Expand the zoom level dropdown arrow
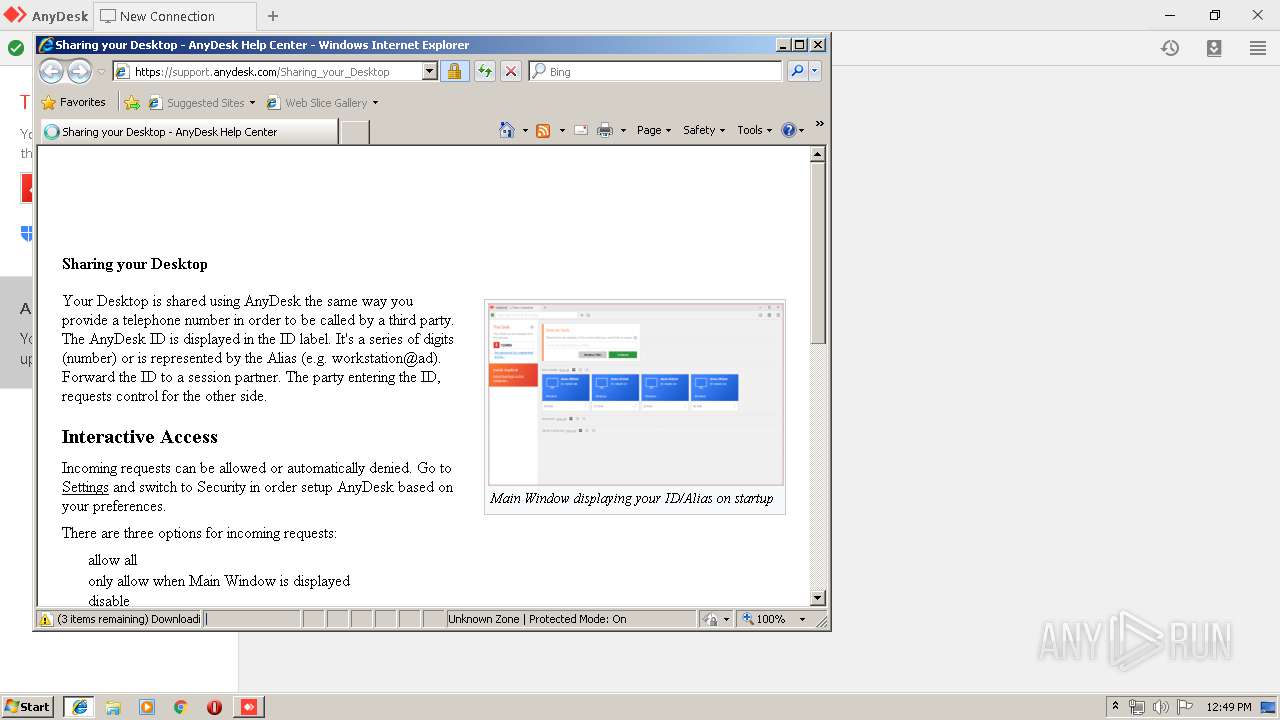Image resolution: width=1280 pixels, height=720 pixels. pos(802,619)
